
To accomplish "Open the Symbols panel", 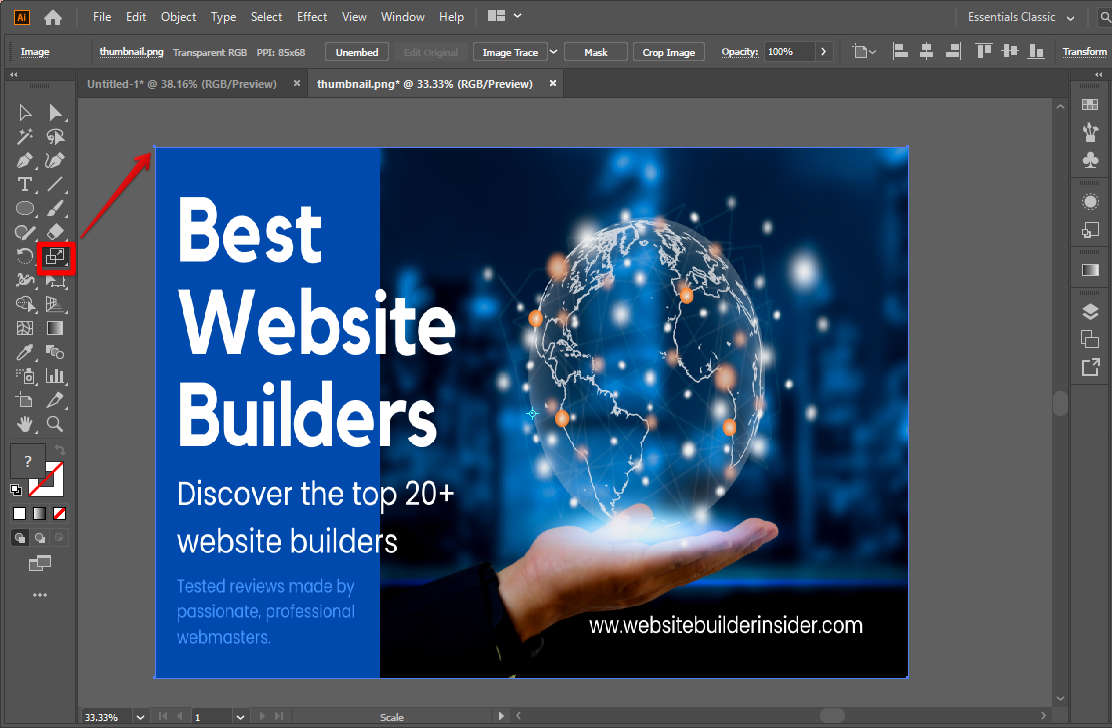I will tap(1089, 158).
